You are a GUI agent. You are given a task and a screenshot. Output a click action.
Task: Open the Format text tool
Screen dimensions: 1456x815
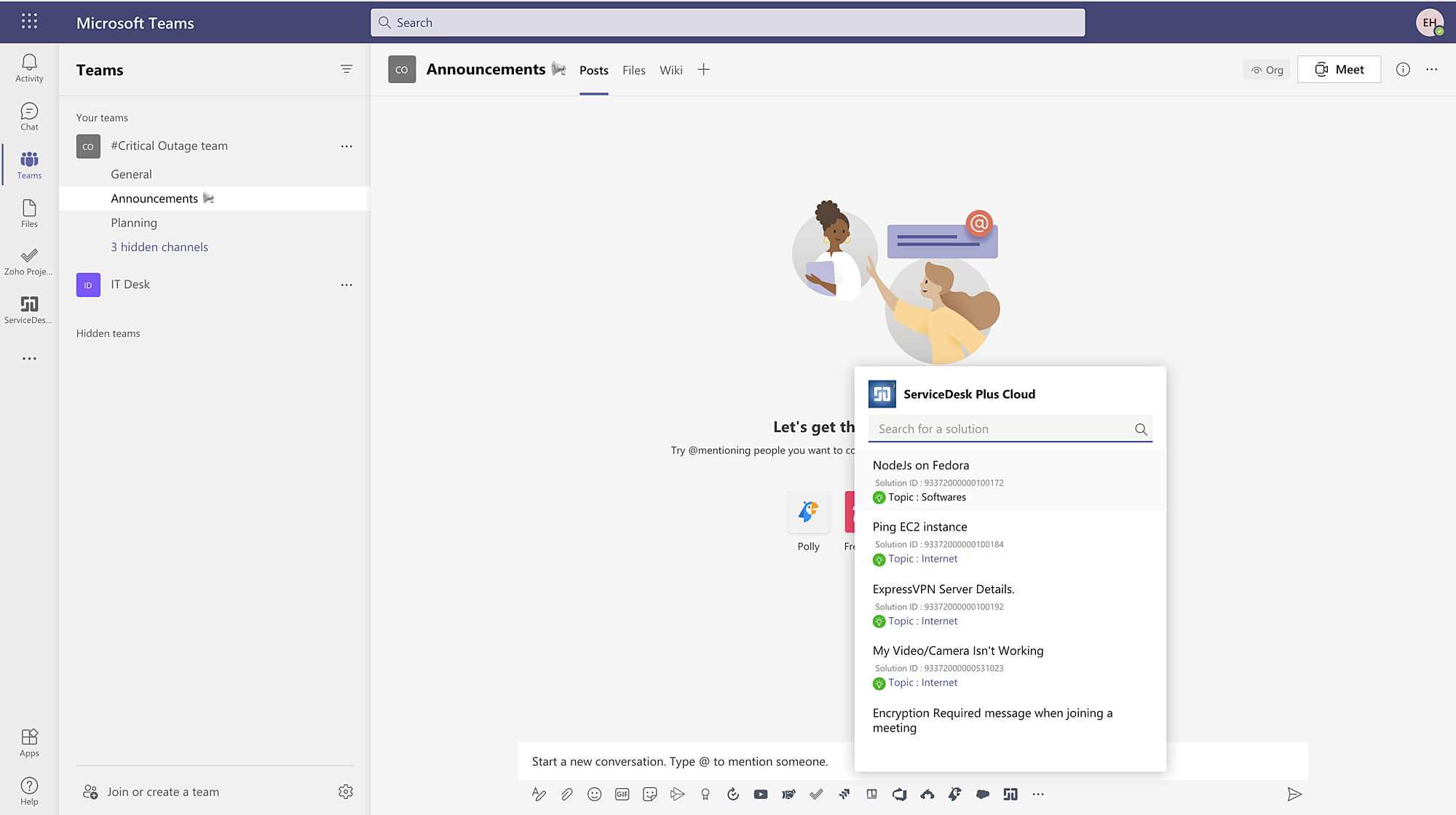(539, 795)
